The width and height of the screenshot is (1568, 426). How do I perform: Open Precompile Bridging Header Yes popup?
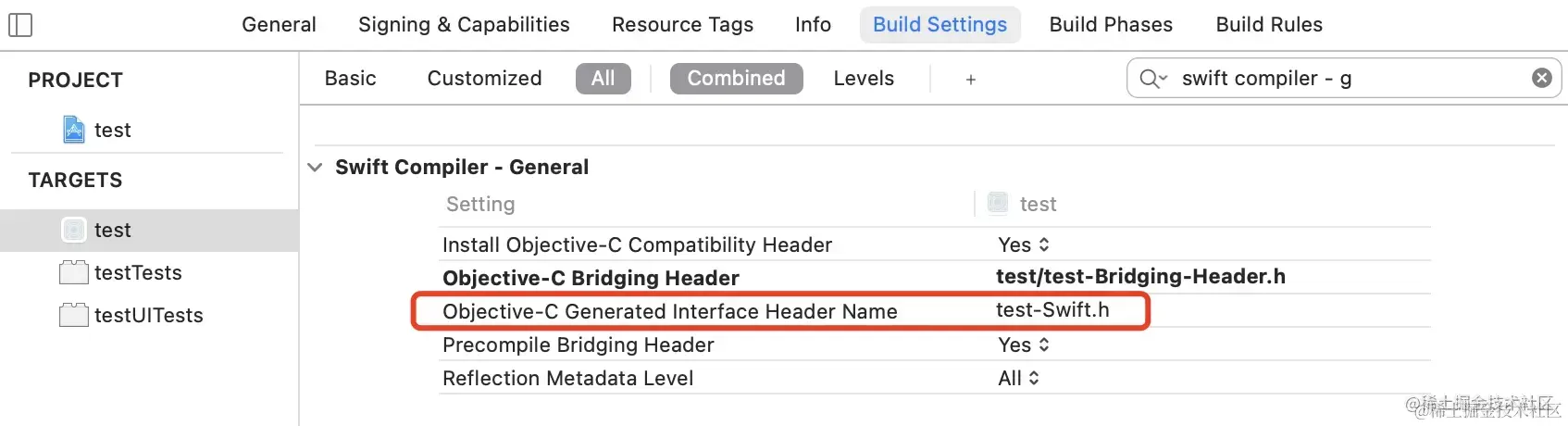pyautogui.click(x=1024, y=345)
